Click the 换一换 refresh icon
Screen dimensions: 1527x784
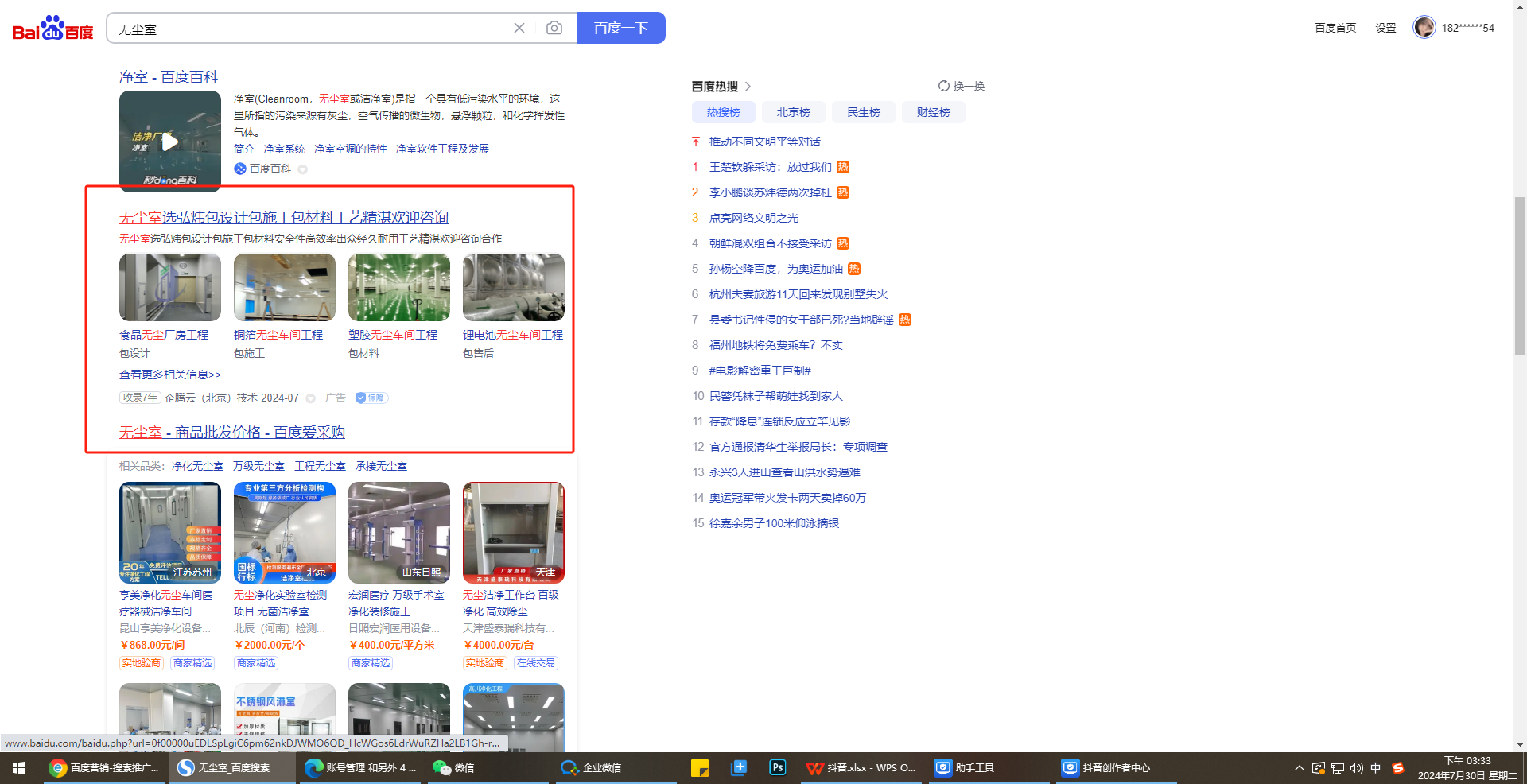click(943, 86)
